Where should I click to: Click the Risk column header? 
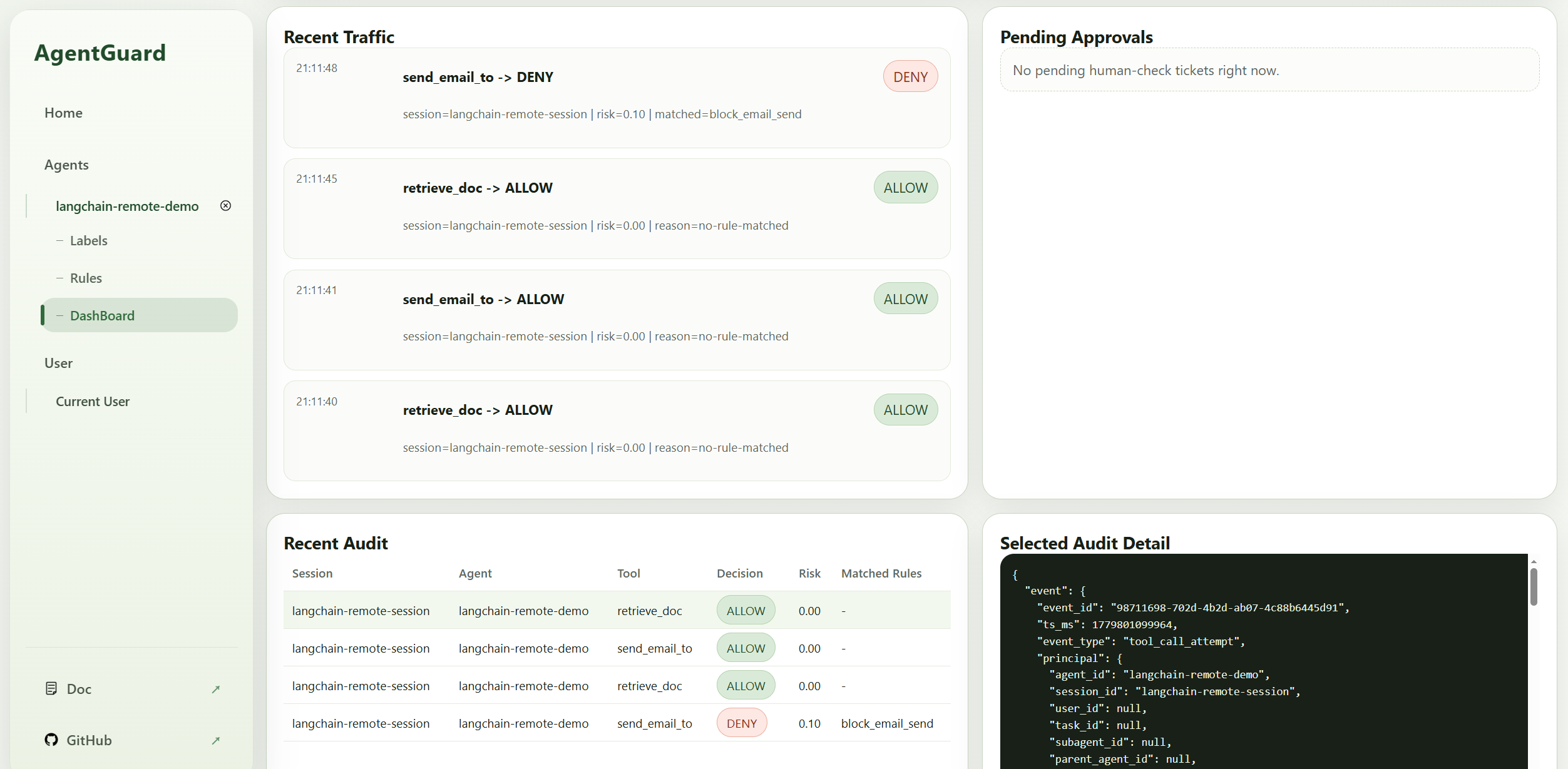point(809,573)
